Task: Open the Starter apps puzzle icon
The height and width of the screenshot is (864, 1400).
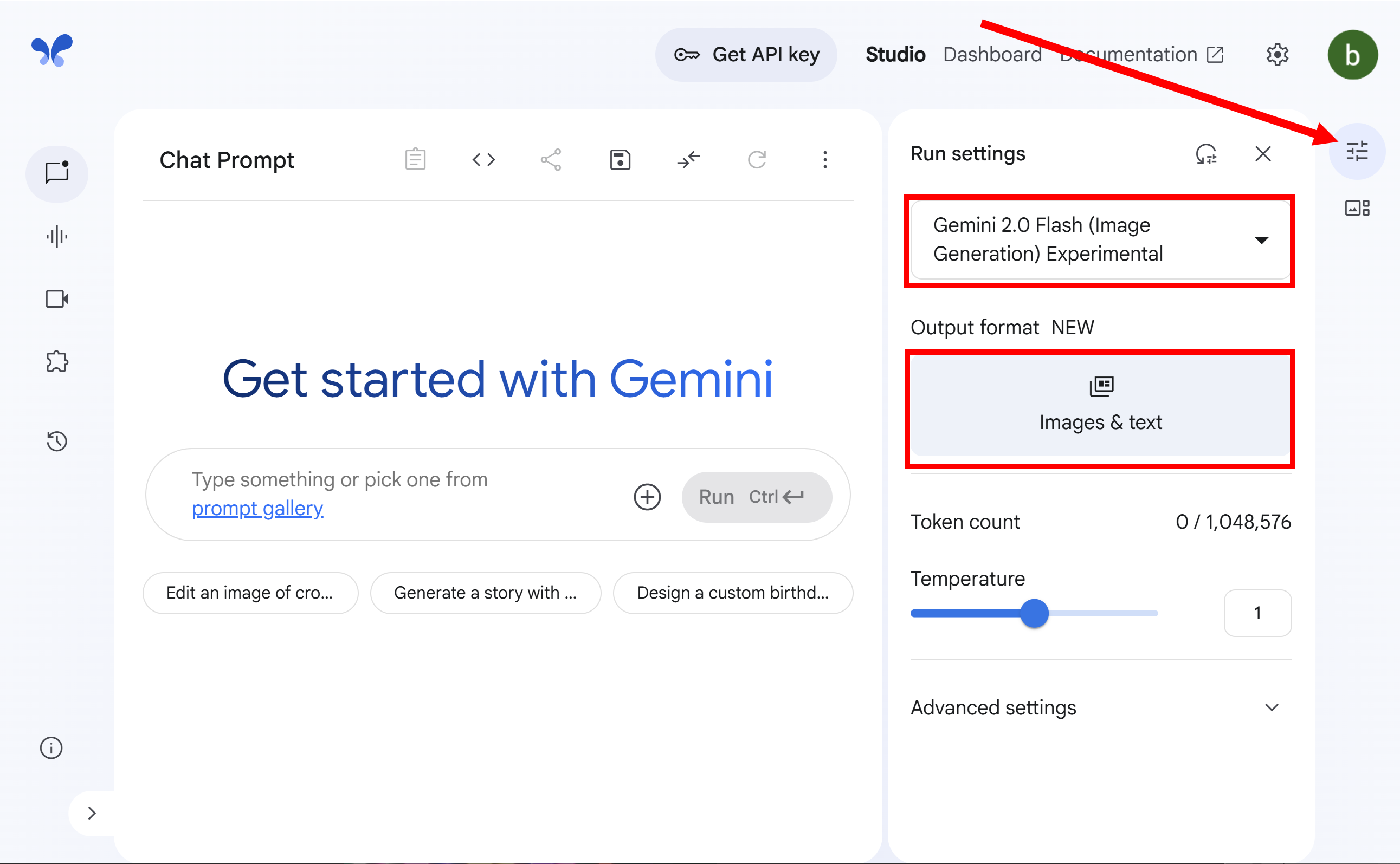Action: pyautogui.click(x=56, y=362)
